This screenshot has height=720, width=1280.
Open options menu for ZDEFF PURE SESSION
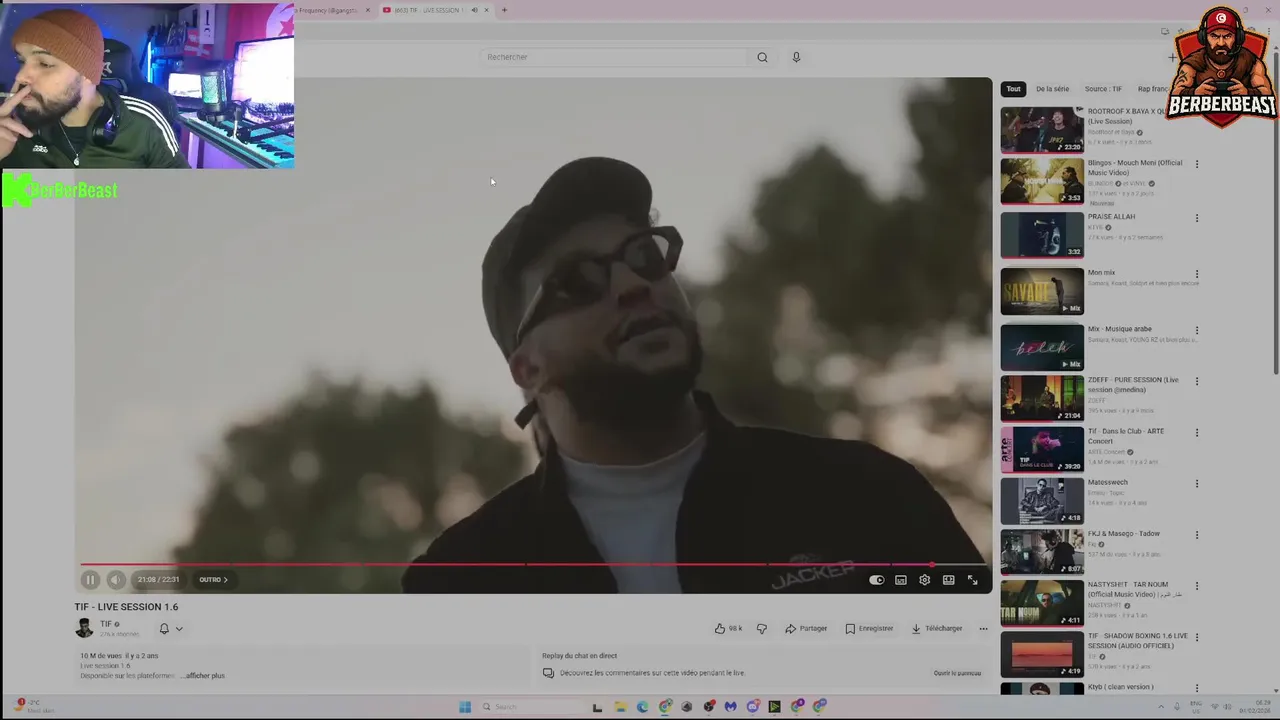pyautogui.click(x=1196, y=381)
